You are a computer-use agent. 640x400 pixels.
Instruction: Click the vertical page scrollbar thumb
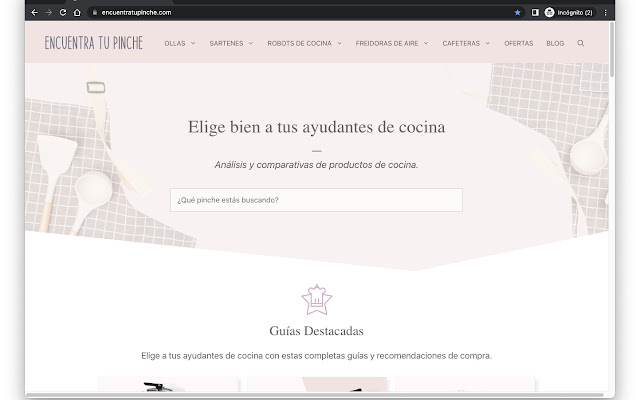[x=611, y=49]
